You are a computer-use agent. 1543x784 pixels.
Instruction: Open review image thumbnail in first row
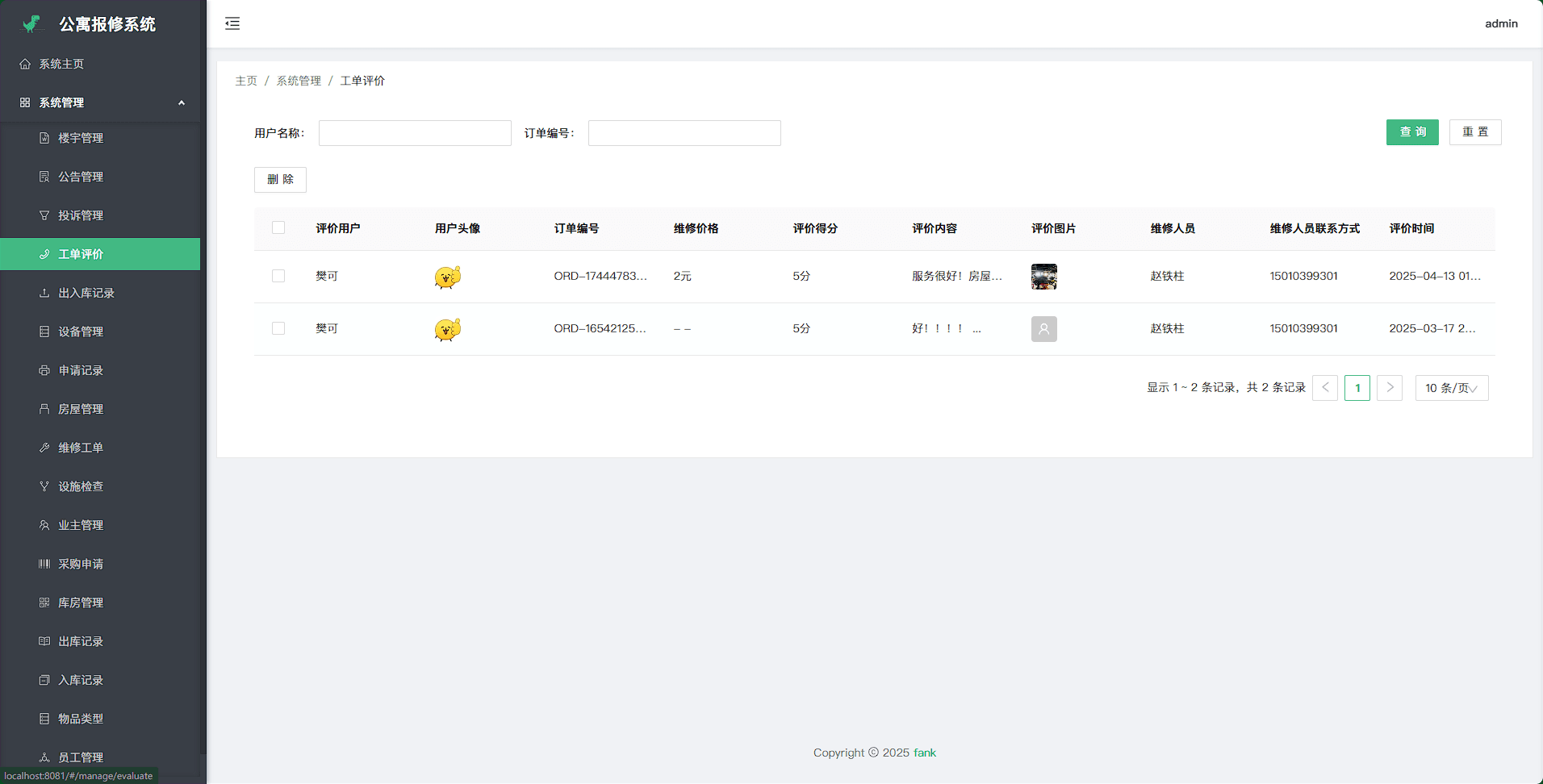(x=1043, y=277)
